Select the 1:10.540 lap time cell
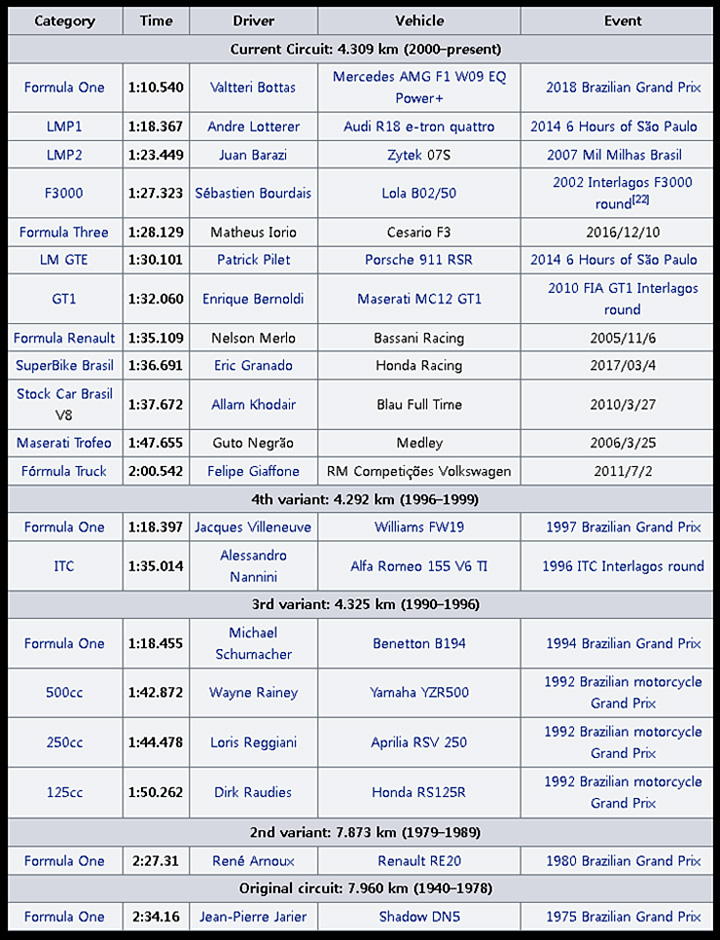 (156, 88)
